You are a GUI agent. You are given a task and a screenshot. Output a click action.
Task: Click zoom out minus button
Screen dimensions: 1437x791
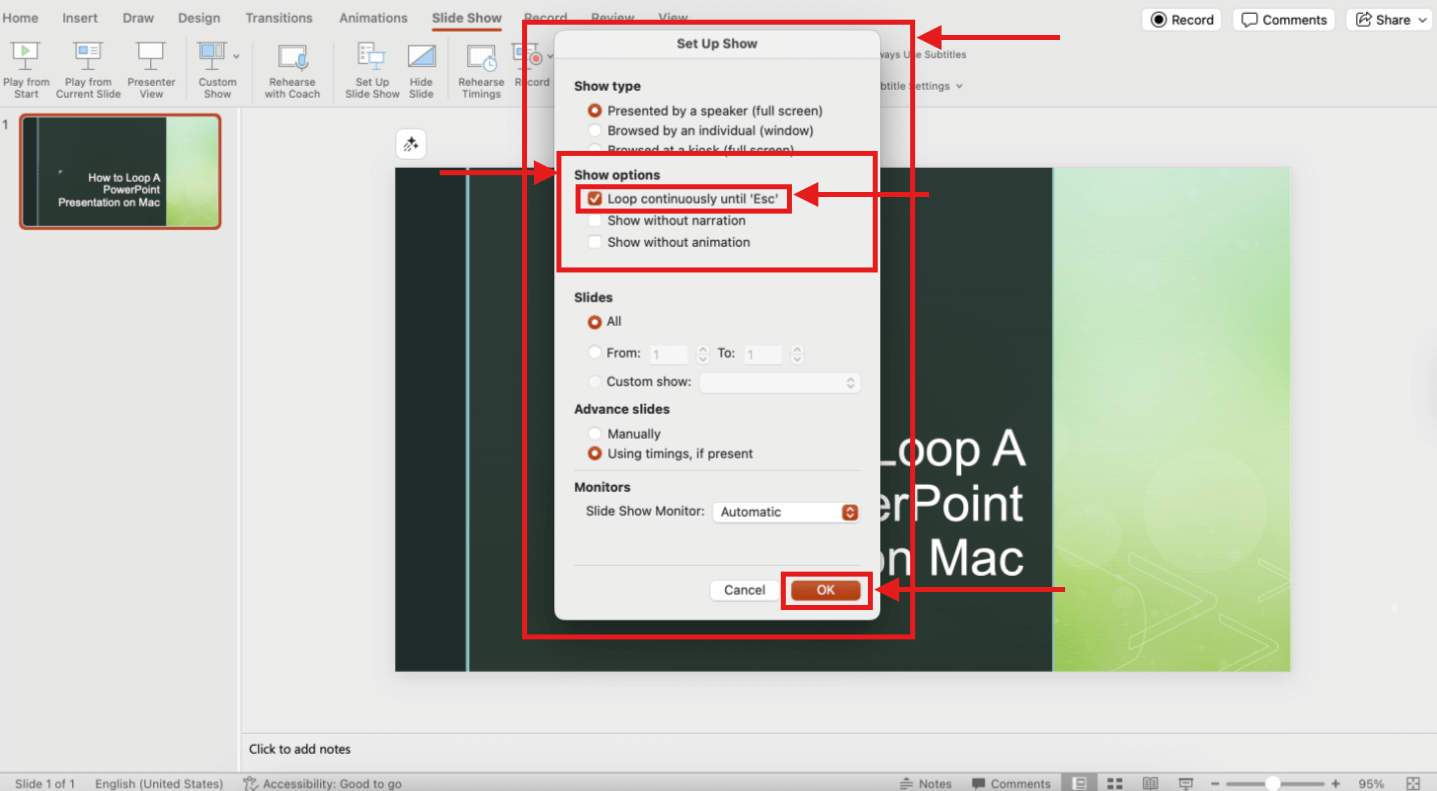[1217, 784]
